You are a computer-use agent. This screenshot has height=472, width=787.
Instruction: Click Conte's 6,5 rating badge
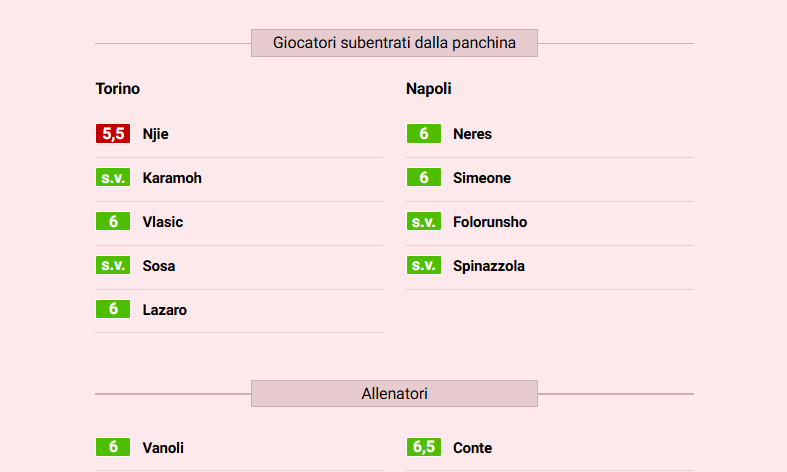coord(424,447)
